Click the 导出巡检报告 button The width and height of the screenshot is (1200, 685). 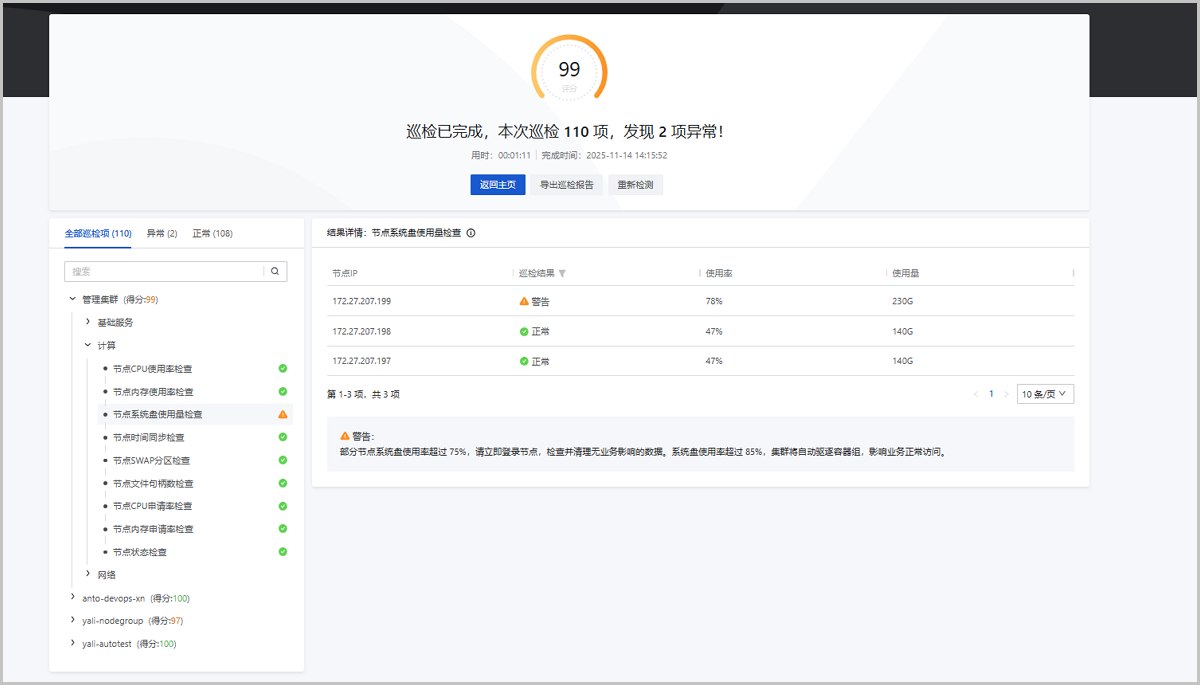[567, 185]
